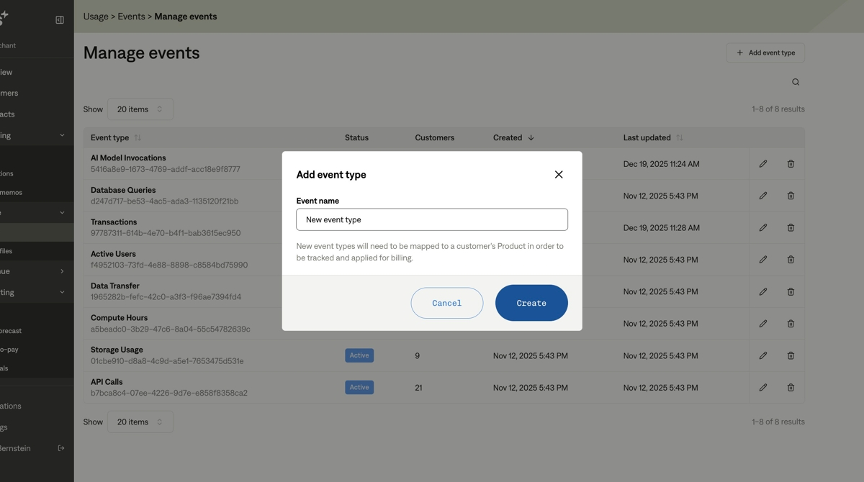Open the top items-per-page dropdown
Image resolution: width=864 pixels, height=482 pixels.
point(140,109)
